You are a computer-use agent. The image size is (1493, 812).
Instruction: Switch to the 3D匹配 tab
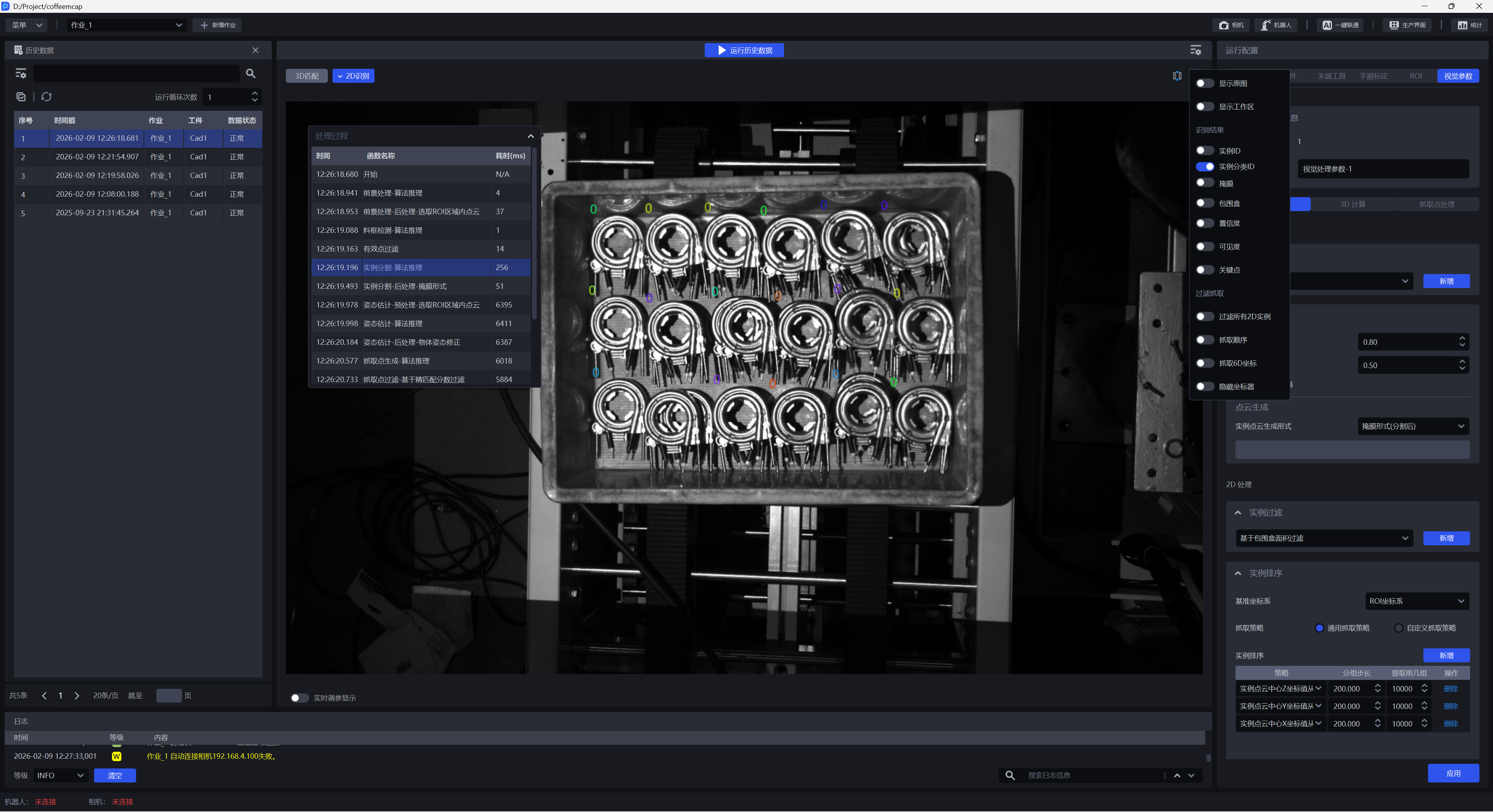point(306,76)
